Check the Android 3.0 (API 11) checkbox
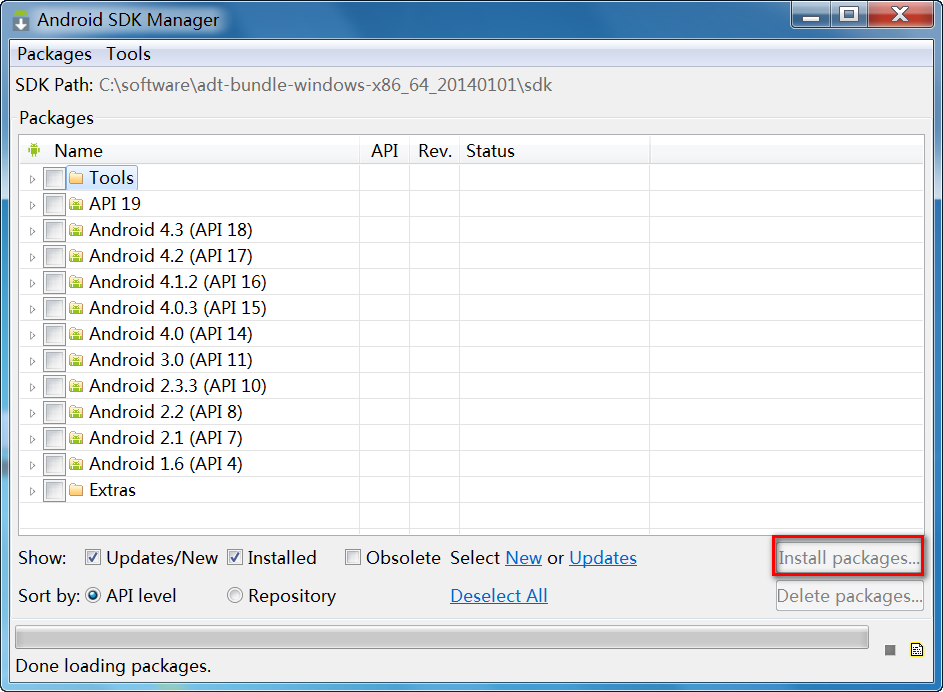The width and height of the screenshot is (943, 692). click(x=54, y=360)
